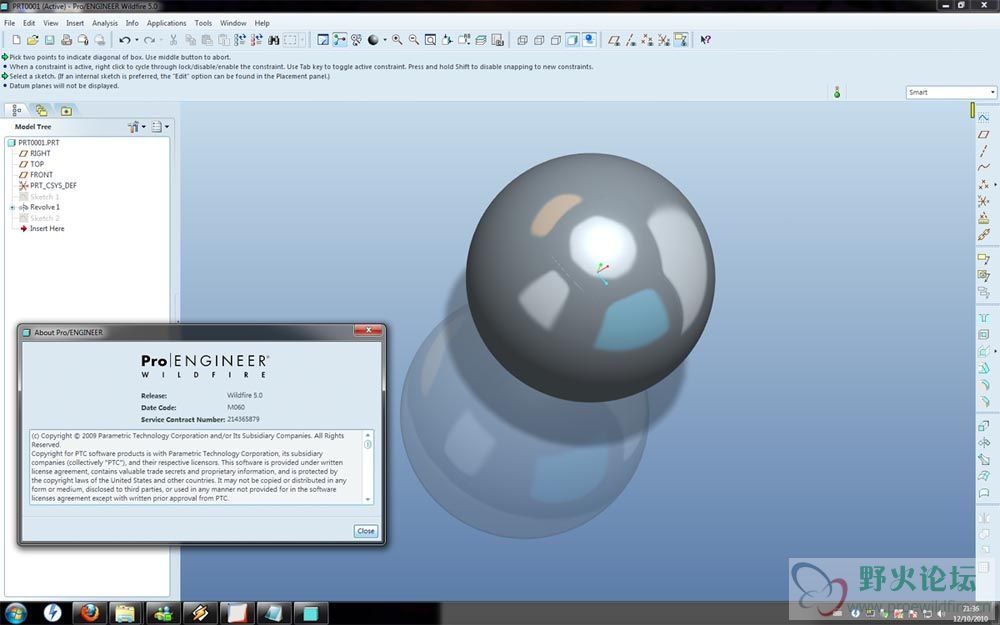Save the current model
Viewport: 1000px width, 625px height.
pyautogui.click(x=49, y=40)
